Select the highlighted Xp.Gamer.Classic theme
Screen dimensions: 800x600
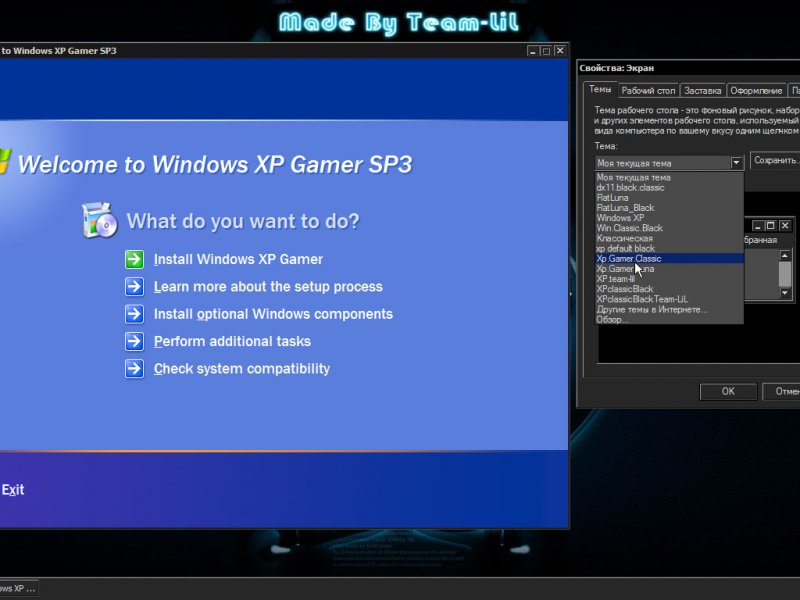pos(669,259)
